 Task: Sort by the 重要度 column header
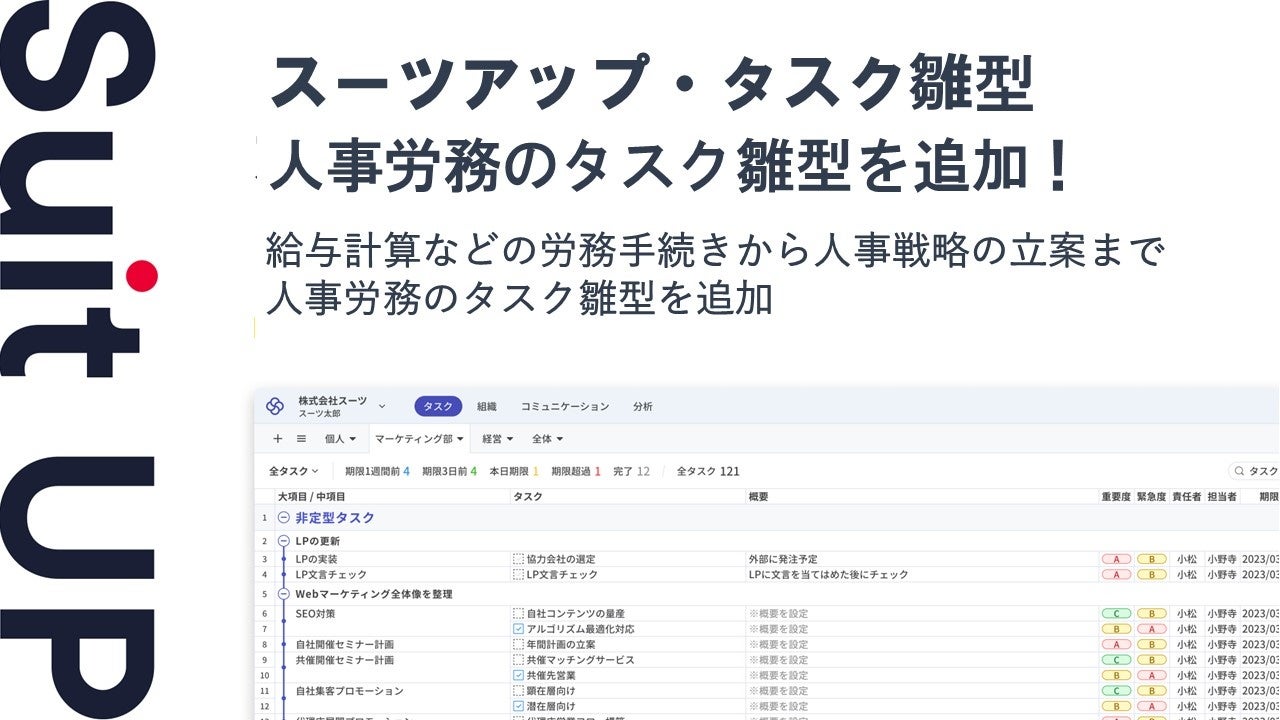1116,497
